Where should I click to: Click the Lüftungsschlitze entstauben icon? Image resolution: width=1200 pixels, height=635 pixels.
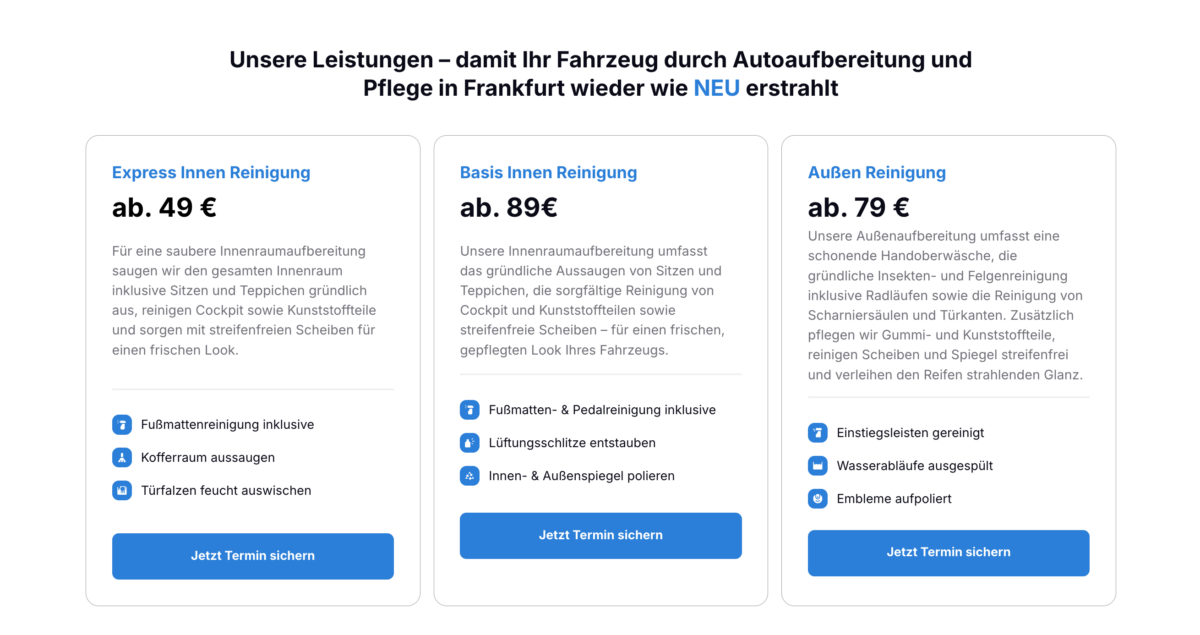click(x=470, y=443)
